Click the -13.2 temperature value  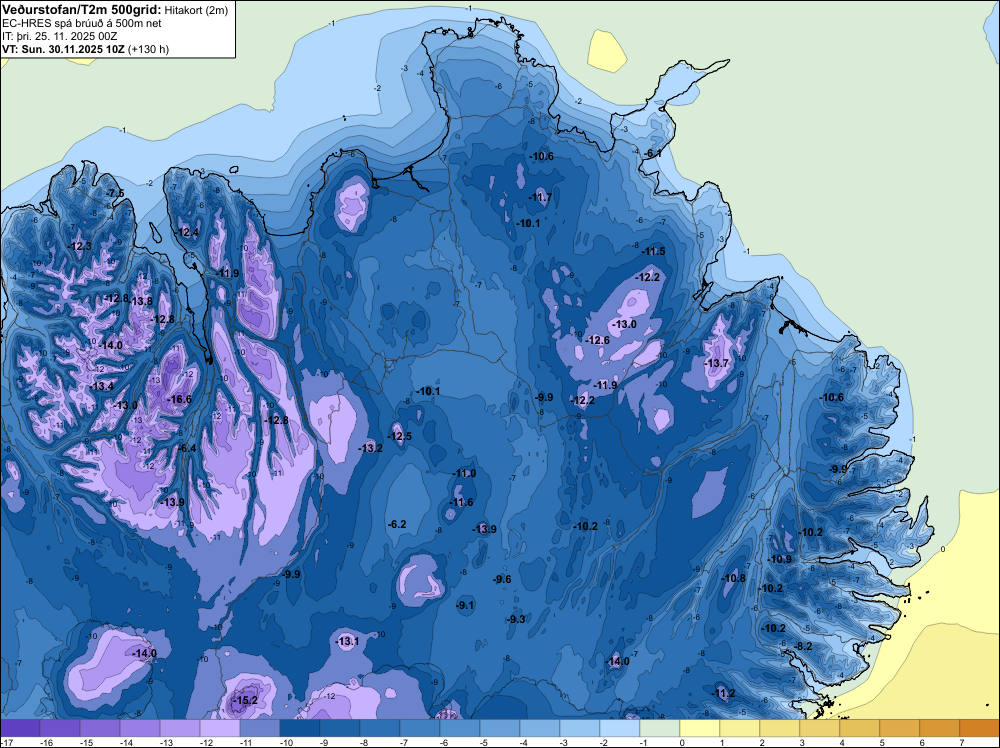coord(371,448)
